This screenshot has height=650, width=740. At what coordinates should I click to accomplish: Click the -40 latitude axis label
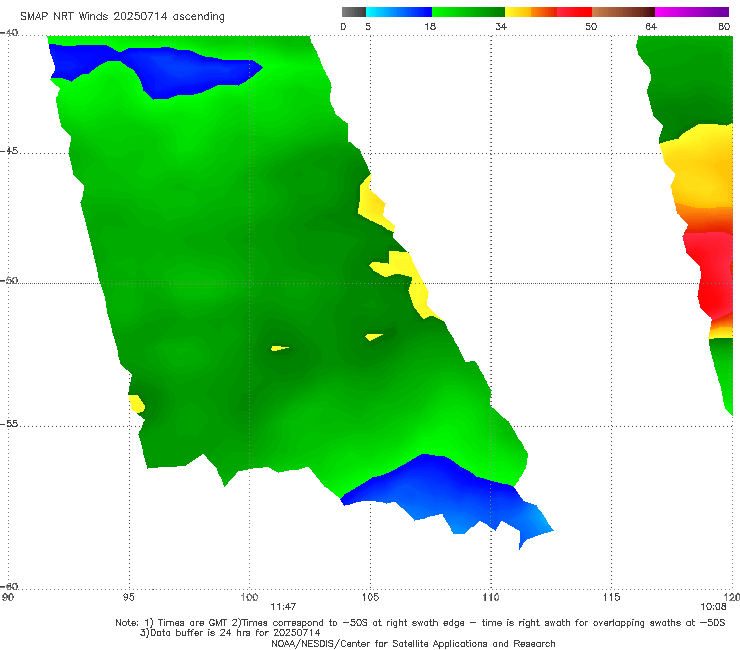click(x=9, y=33)
